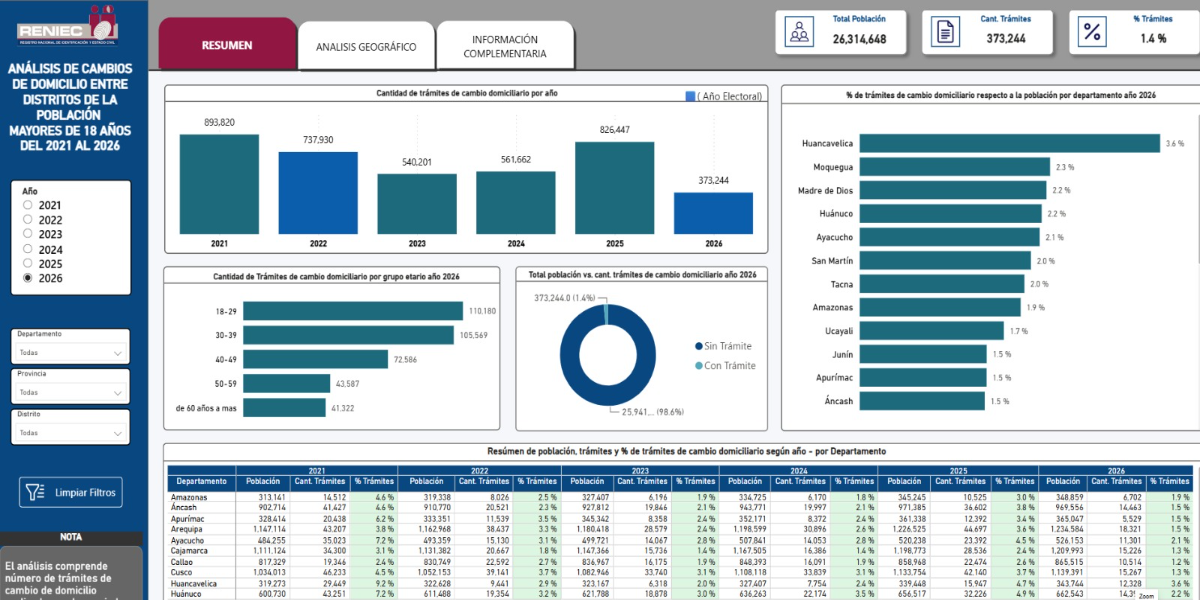This screenshot has width=1200, height=600.
Task: Click the 'de 60 años a mas' bar
Action: (x=284, y=407)
